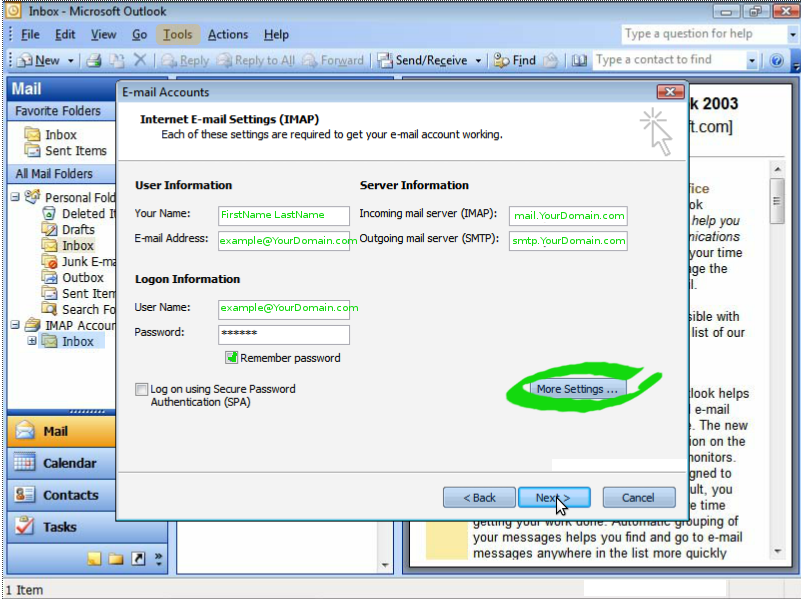Click the Password input field
This screenshot has width=801, height=599.
pyautogui.click(x=284, y=334)
